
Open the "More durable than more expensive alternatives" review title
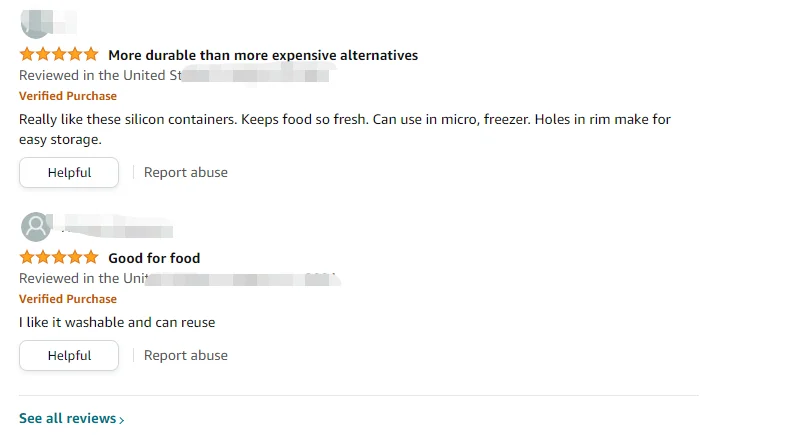[263, 55]
